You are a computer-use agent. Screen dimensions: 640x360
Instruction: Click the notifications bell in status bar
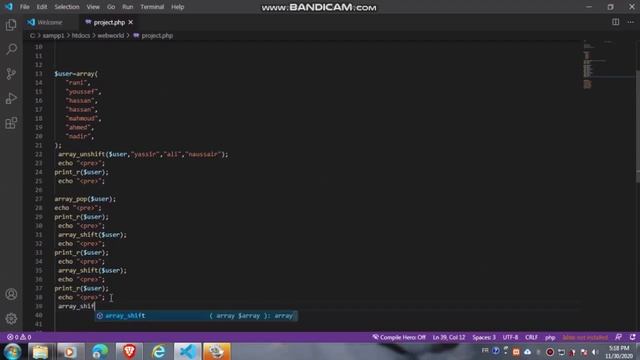tap(632, 337)
